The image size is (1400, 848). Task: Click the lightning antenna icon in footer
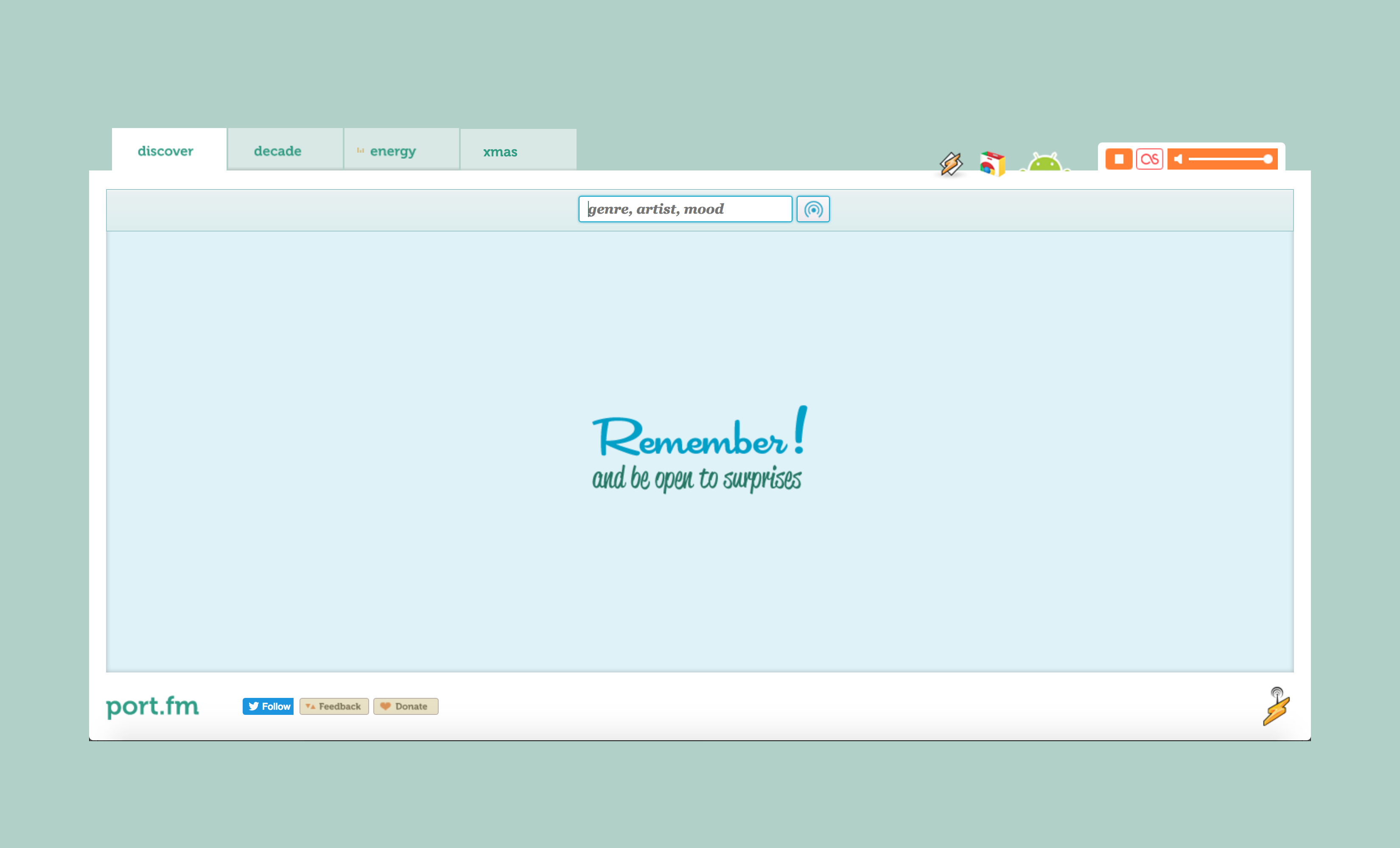click(x=1276, y=706)
